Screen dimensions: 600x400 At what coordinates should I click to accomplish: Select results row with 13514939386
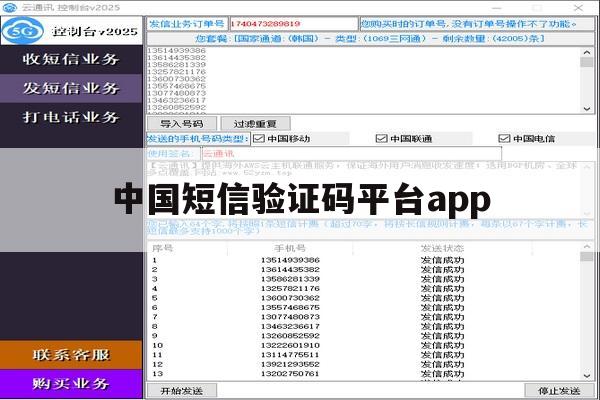coord(364,260)
